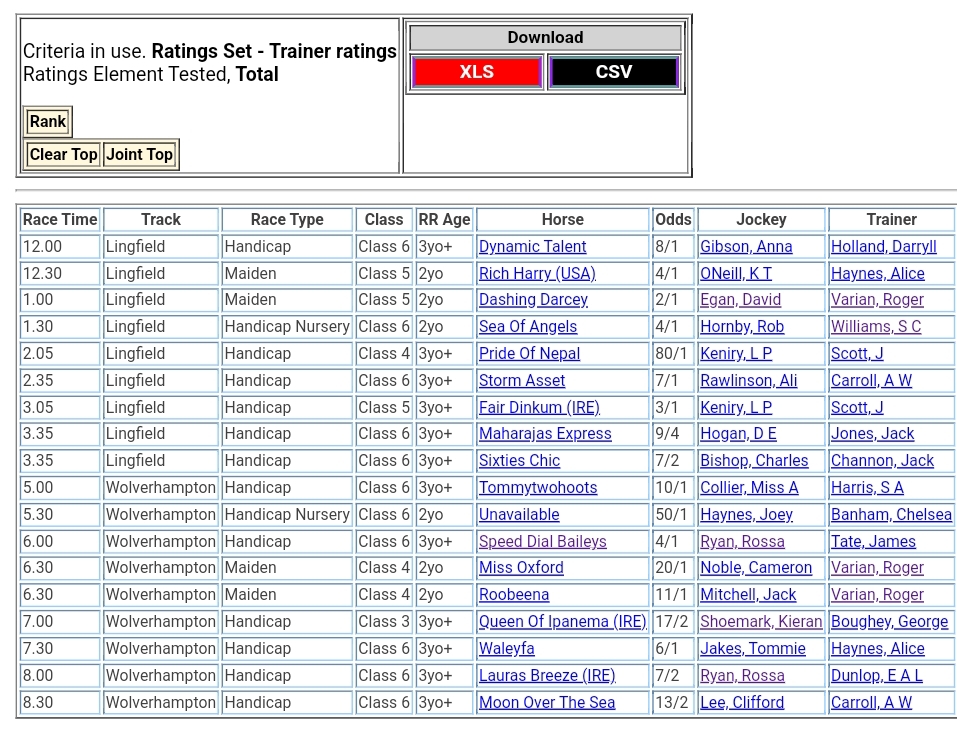Click the Pride Of Nepal horse link
Screen dimensions: 957x738
(x=529, y=354)
